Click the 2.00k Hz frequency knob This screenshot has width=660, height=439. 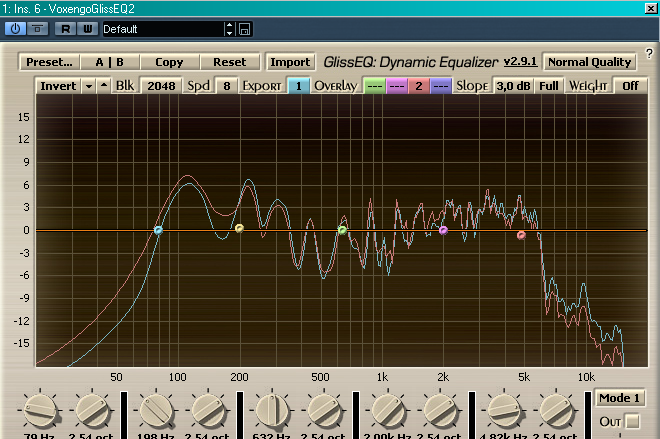pyautogui.click(x=388, y=410)
